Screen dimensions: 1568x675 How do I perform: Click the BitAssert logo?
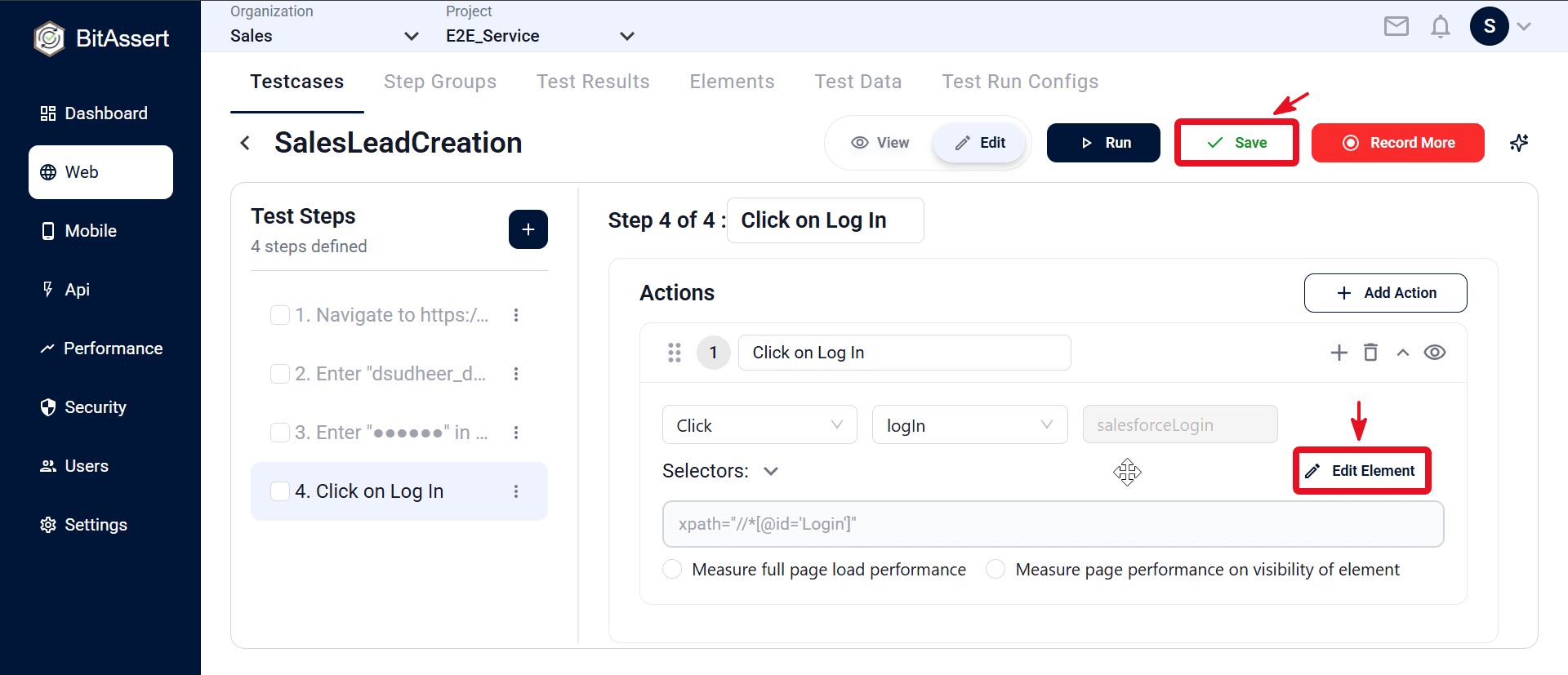click(x=101, y=38)
